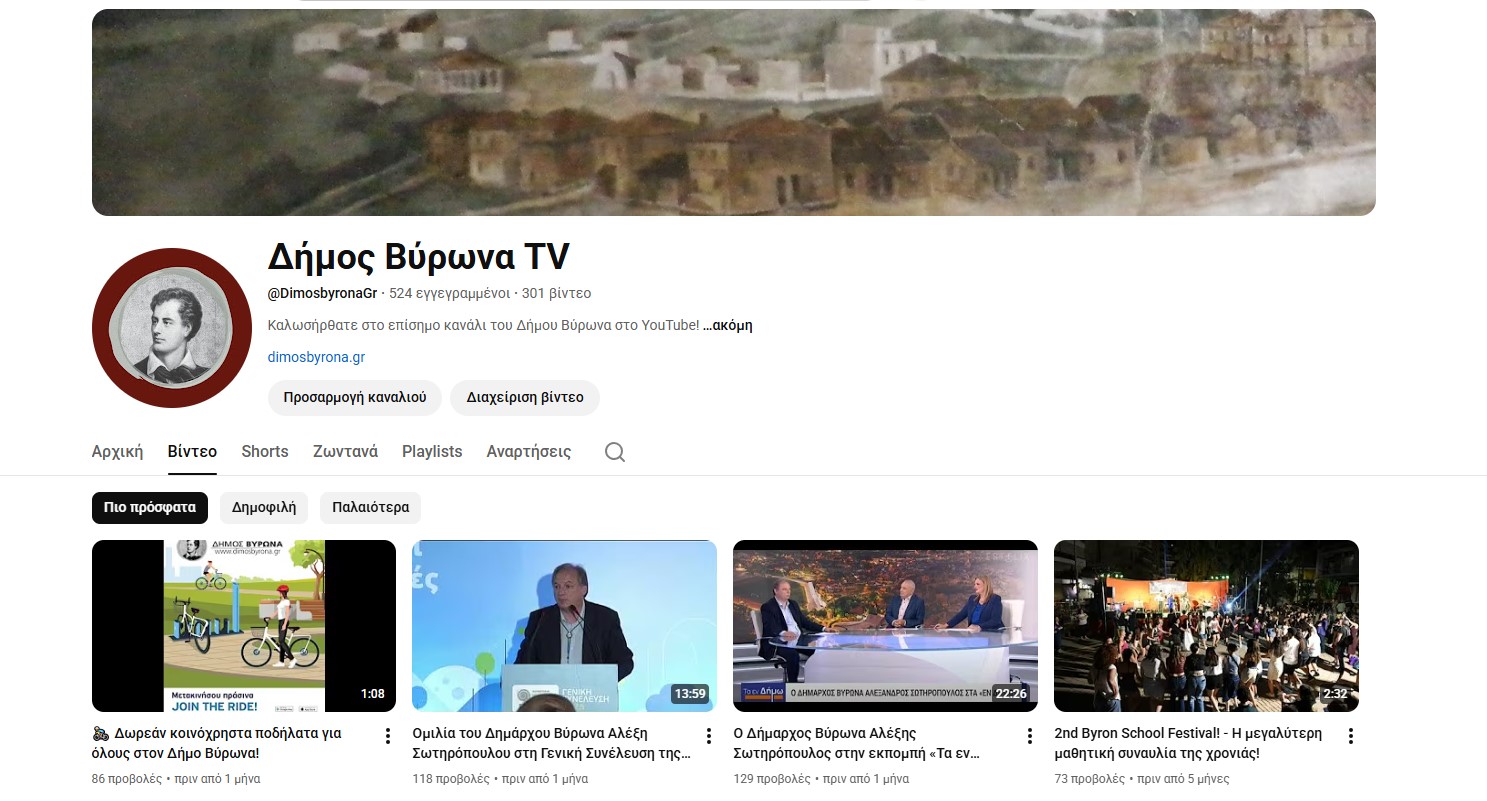Open the Ζωντανά tab
This screenshot has width=1487, height=801.
(x=345, y=452)
